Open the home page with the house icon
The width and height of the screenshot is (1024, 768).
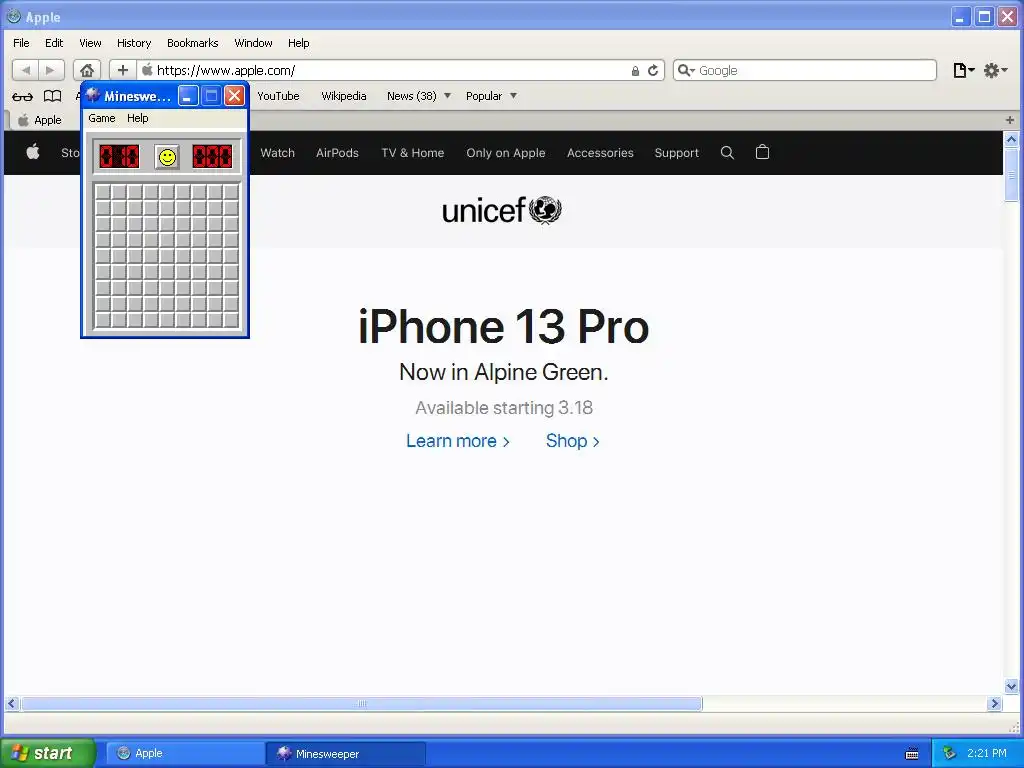click(x=87, y=70)
